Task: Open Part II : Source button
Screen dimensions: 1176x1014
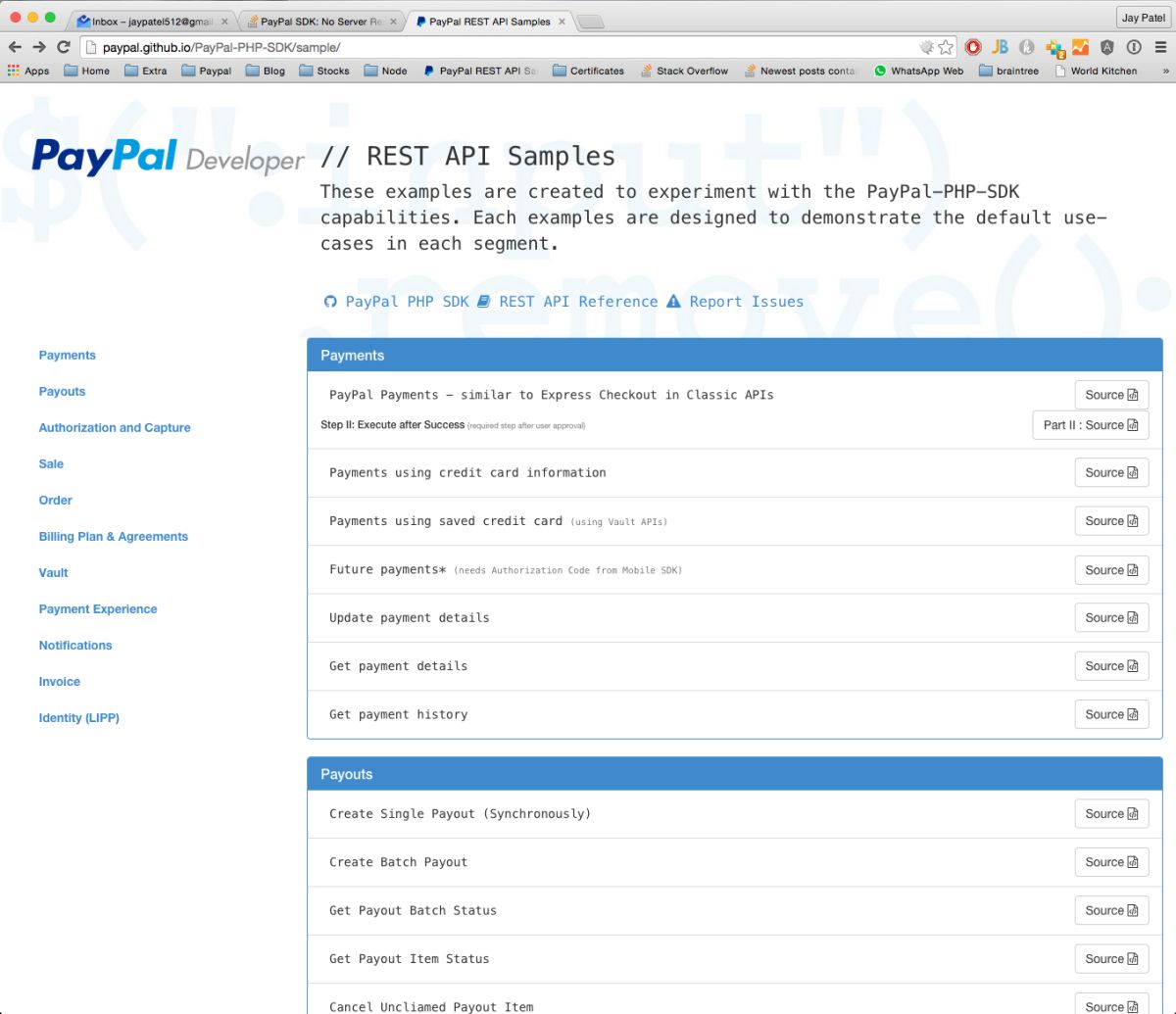Action: pyautogui.click(x=1091, y=425)
